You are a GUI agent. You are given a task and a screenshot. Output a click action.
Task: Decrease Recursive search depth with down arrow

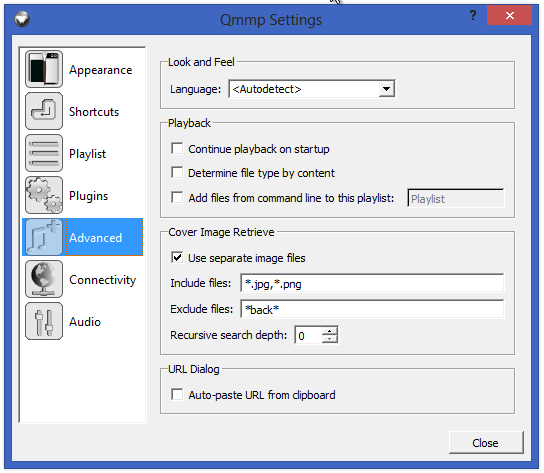[329, 339]
